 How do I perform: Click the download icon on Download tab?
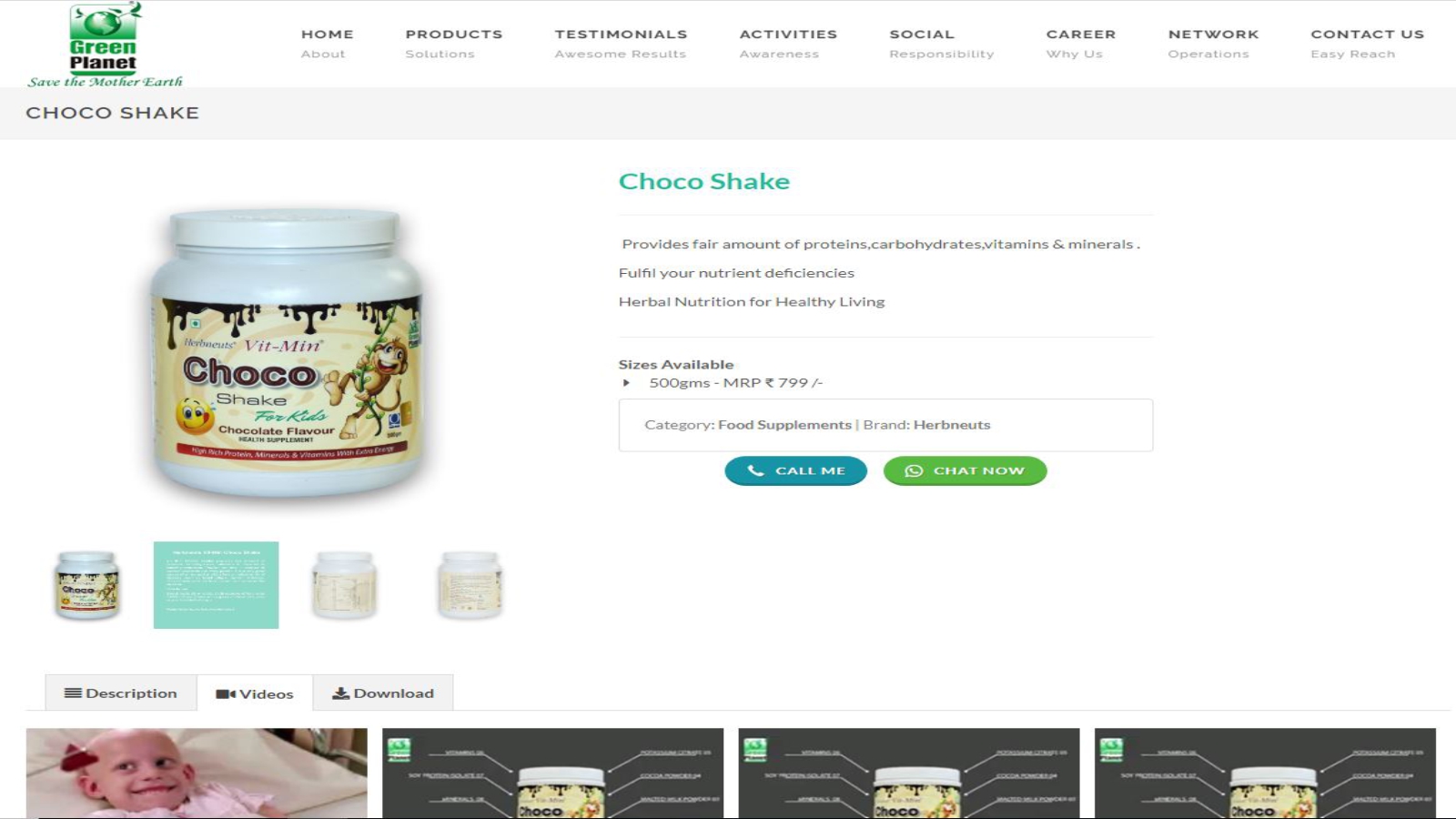point(340,693)
